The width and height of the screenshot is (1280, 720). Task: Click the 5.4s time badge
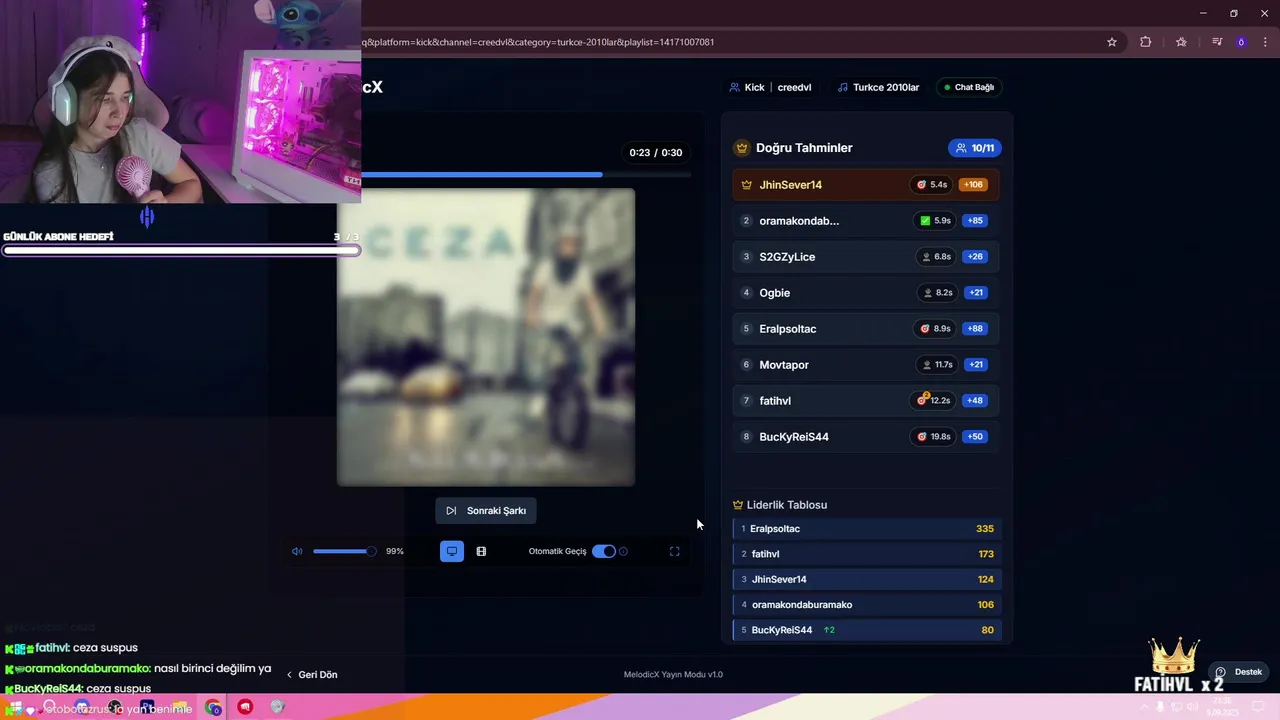point(932,184)
